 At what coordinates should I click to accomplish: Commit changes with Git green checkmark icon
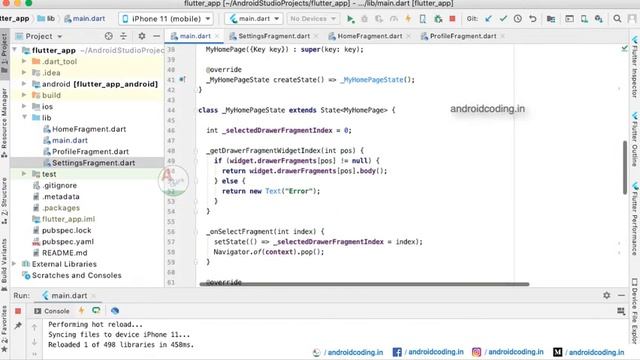(x=503, y=19)
